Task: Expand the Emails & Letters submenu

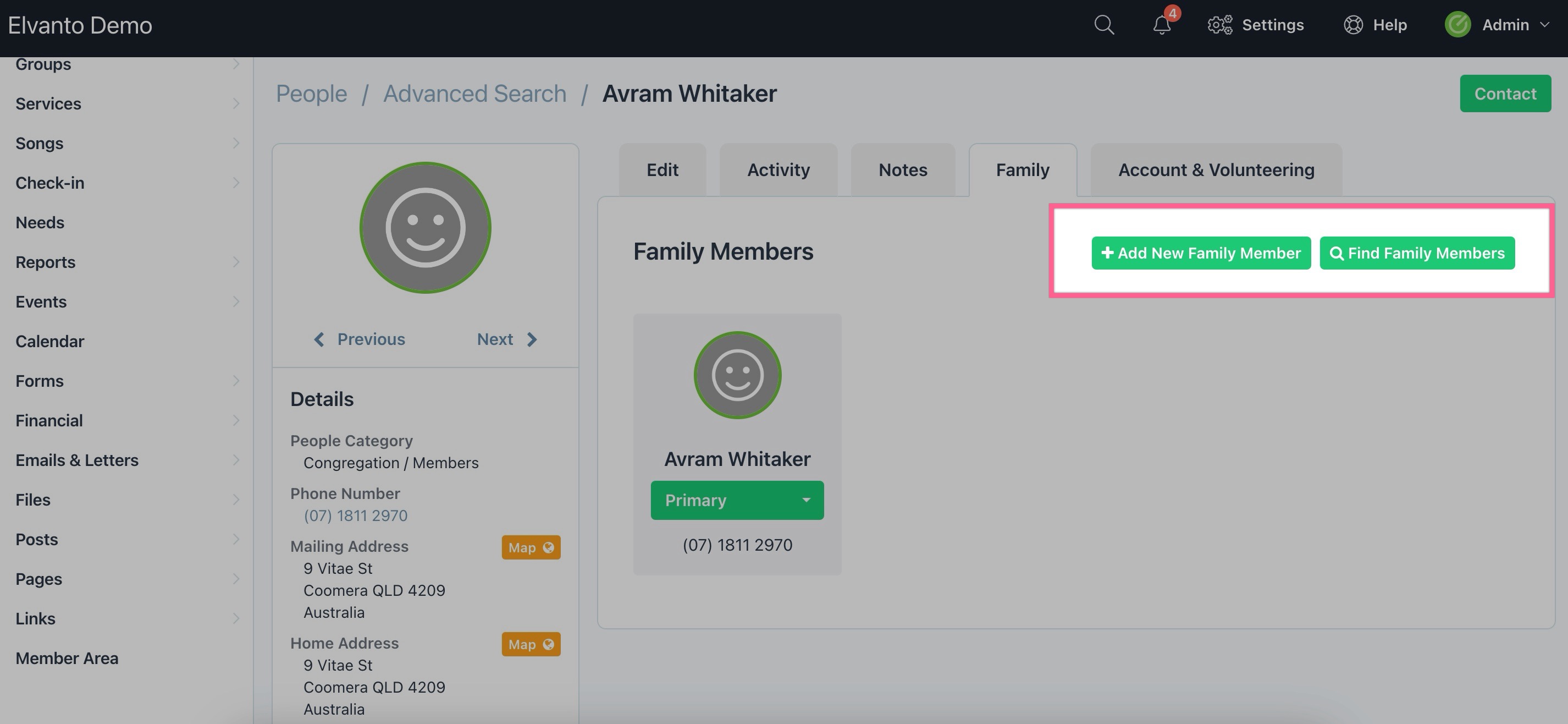Action: coord(236,460)
